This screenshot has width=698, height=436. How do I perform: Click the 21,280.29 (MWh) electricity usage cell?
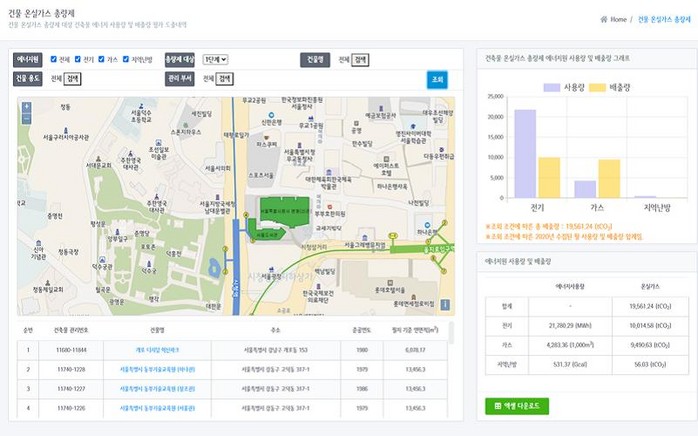click(570, 326)
